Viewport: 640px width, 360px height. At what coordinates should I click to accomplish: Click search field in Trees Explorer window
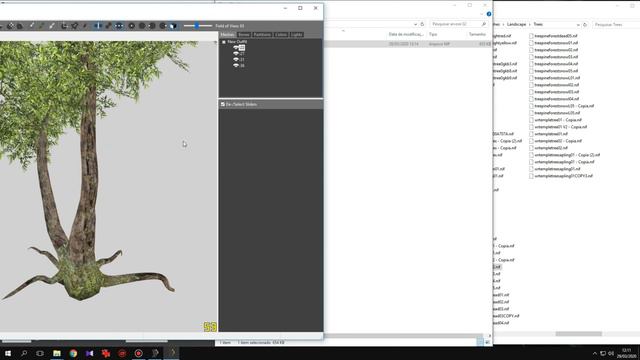[x=616, y=24]
